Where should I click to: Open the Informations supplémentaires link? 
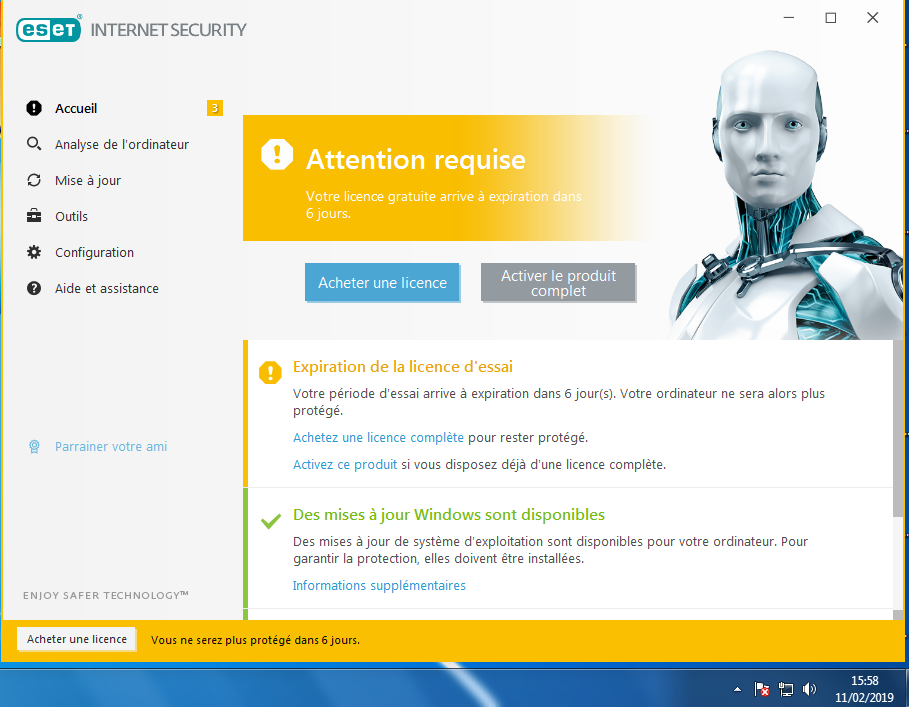(379, 585)
